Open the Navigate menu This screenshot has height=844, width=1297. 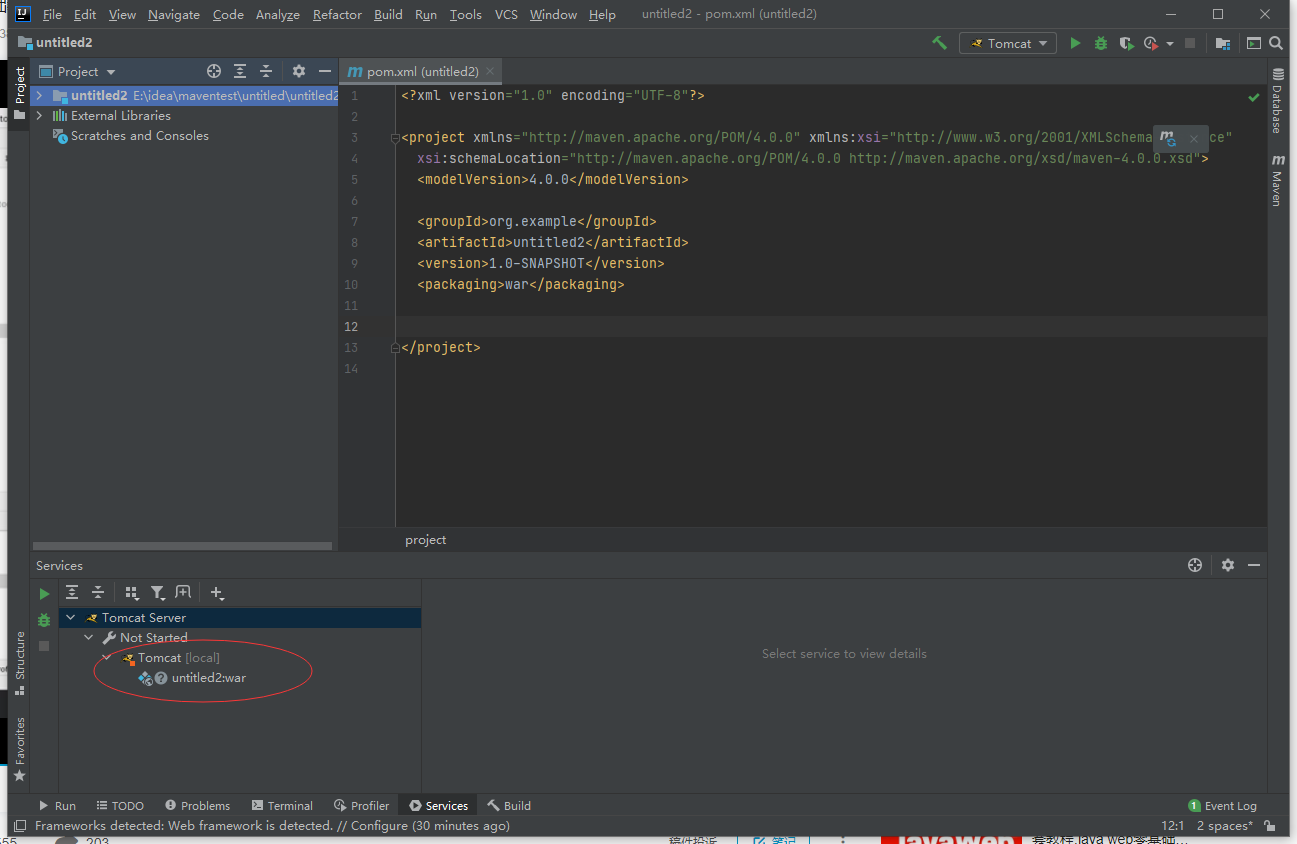[x=174, y=14]
